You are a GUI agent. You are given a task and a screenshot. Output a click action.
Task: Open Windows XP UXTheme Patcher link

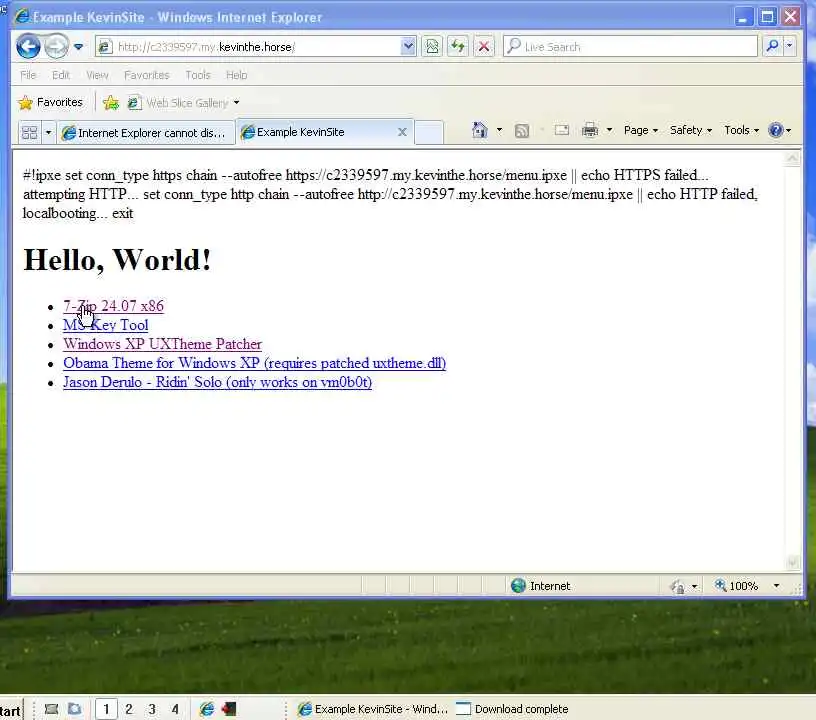tap(162, 344)
